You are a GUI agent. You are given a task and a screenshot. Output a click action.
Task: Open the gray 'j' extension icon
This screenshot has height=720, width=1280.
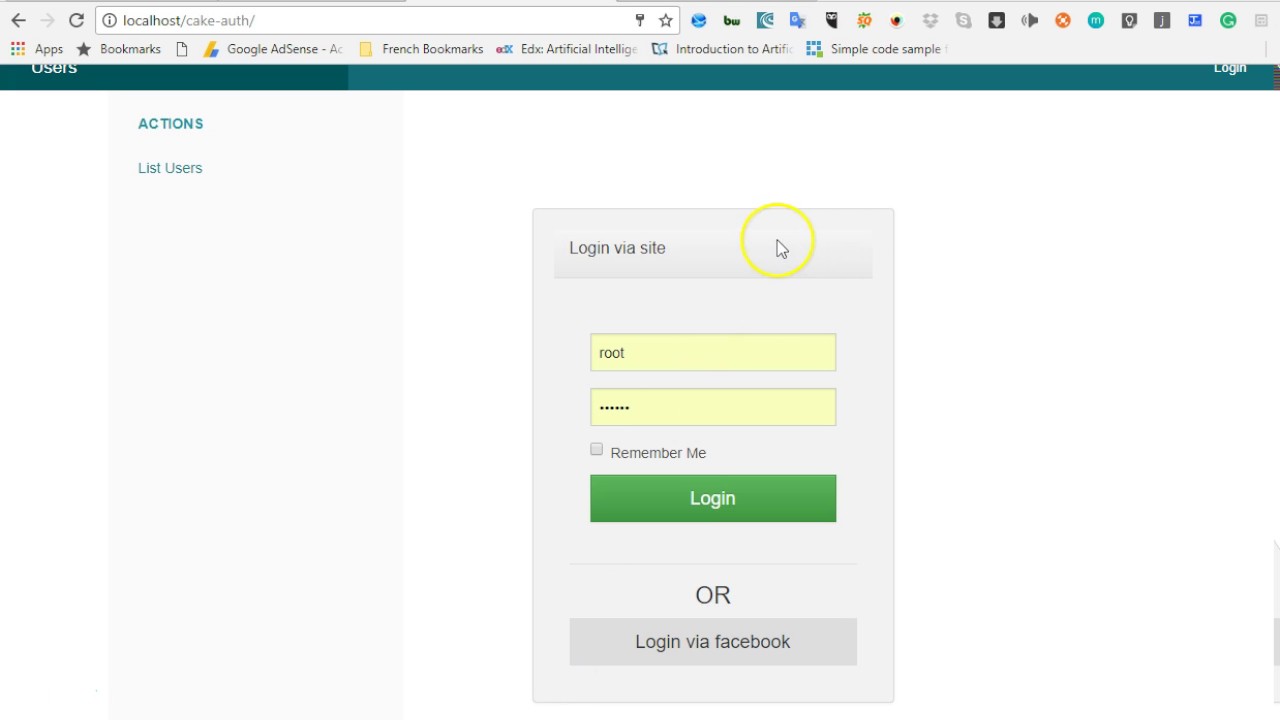(1162, 20)
